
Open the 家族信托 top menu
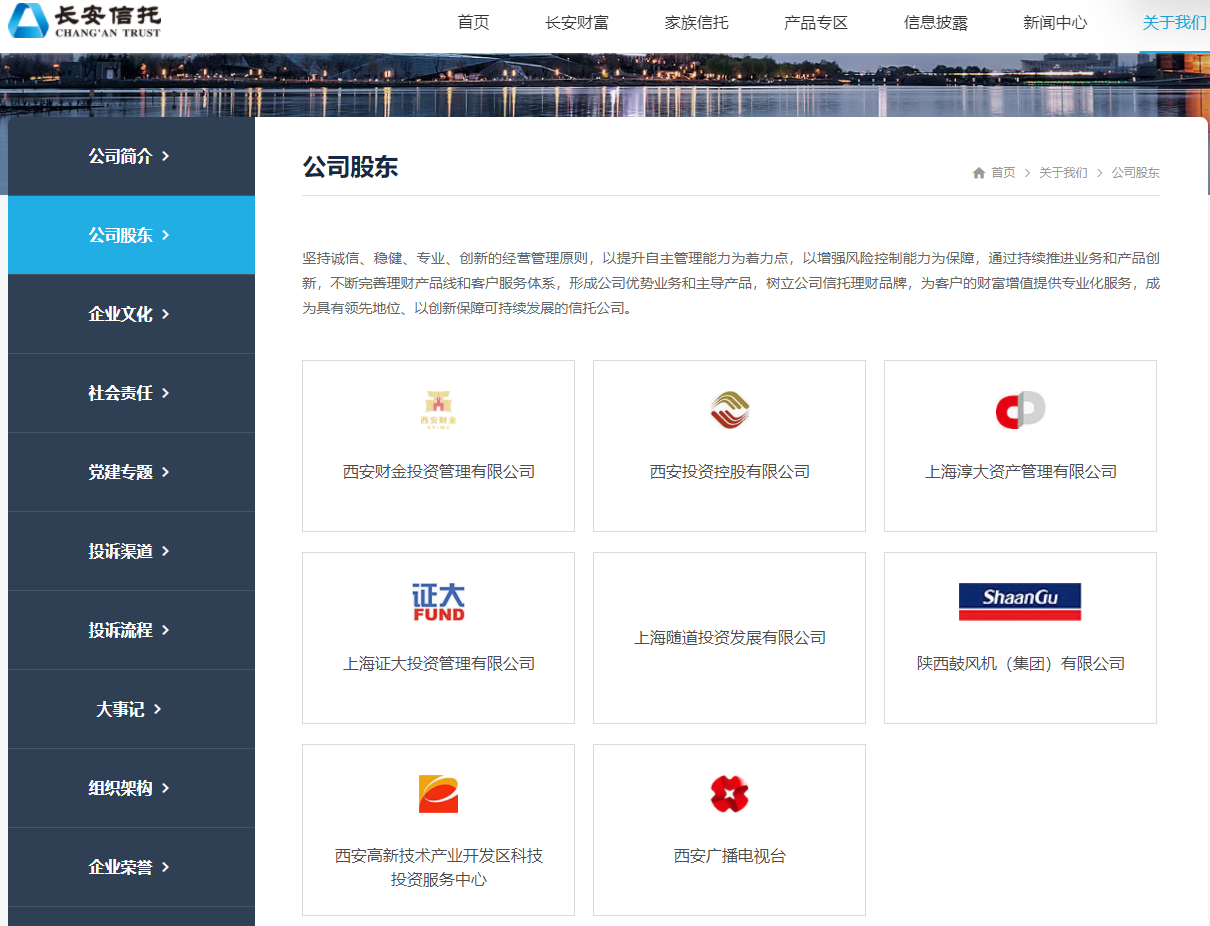(696, 23)
